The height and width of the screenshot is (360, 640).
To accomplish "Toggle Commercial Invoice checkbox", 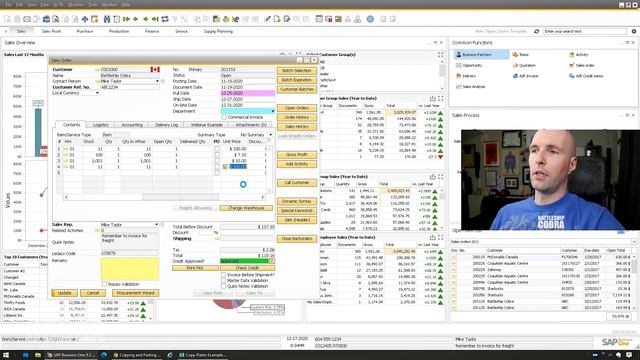I will pos(224,117).
